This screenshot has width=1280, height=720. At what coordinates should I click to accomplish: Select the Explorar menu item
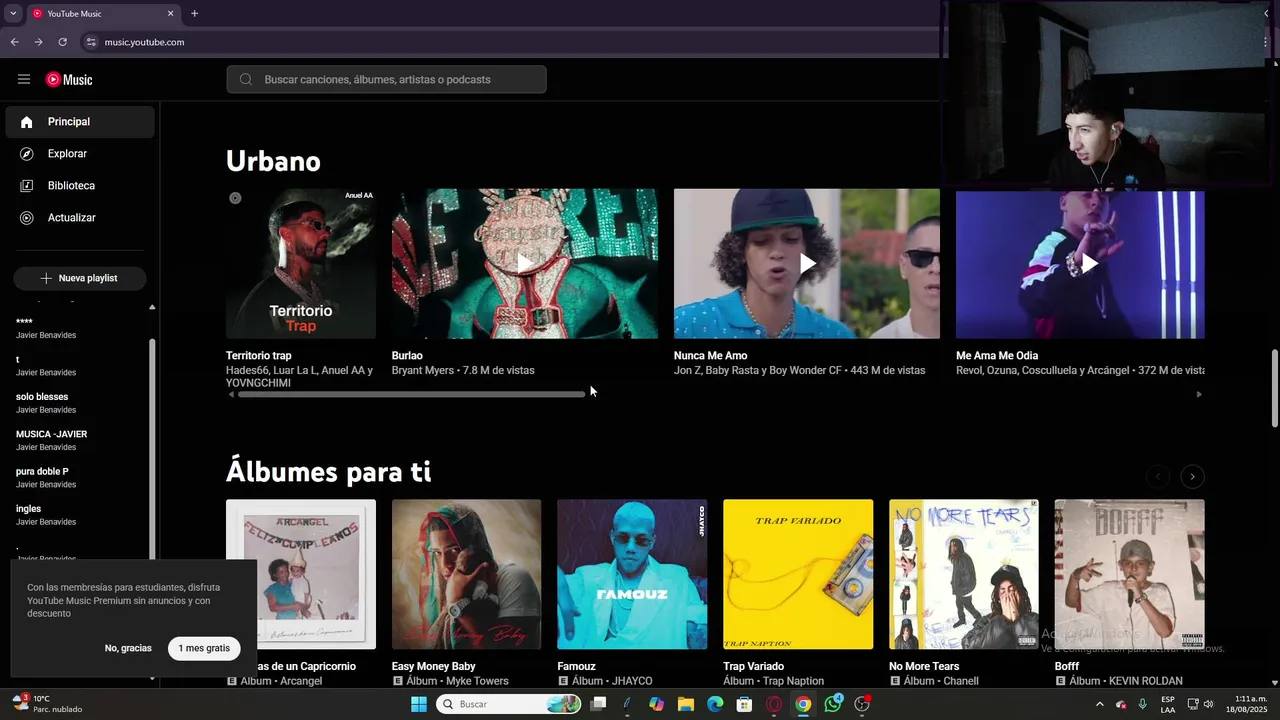click(x=80, y=154)
